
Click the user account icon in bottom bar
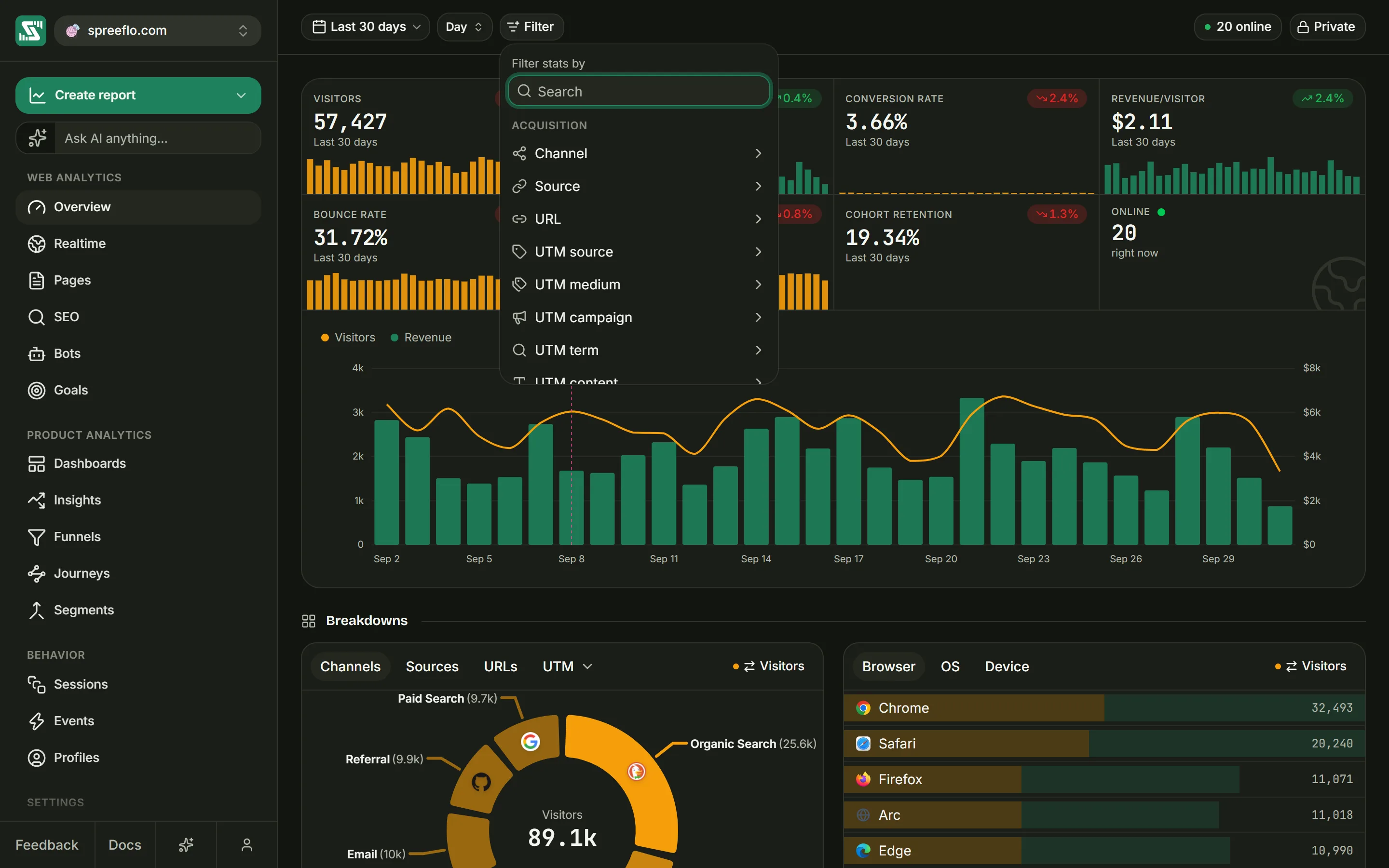click(247, 844)
